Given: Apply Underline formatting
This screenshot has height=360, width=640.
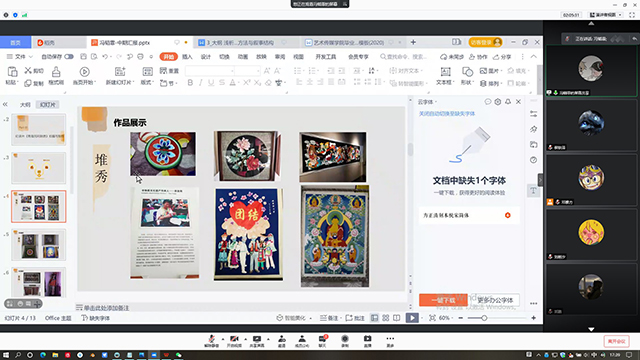Looking at the screenshot, I should click(x=211, y=82).
